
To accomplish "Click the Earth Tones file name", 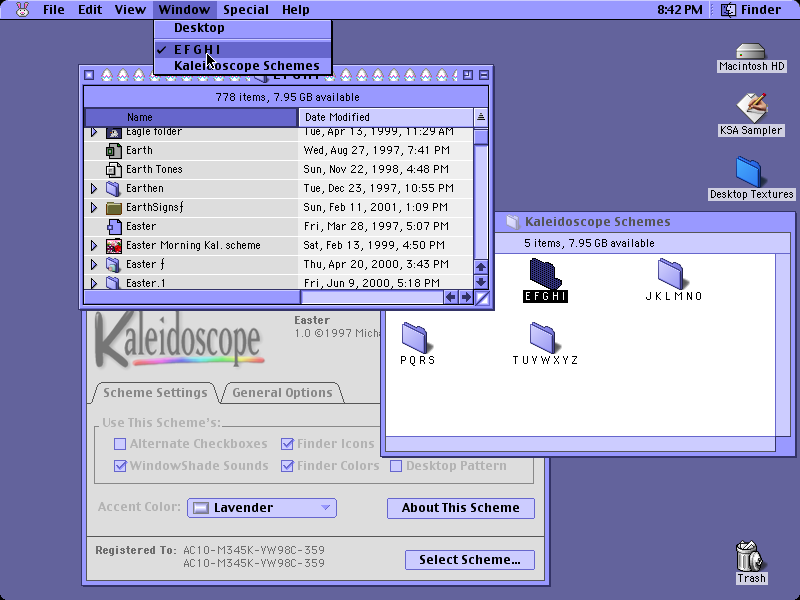I will [154, 169].
